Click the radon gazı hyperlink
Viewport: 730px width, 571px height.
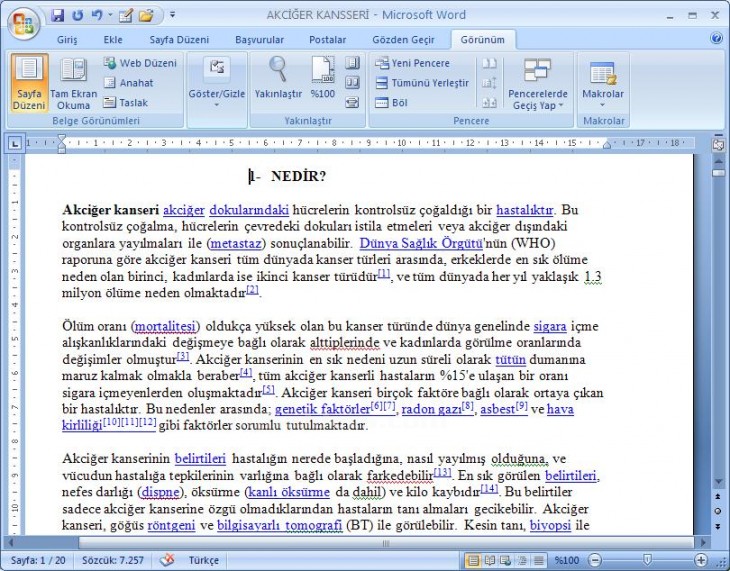coord(431,409)
